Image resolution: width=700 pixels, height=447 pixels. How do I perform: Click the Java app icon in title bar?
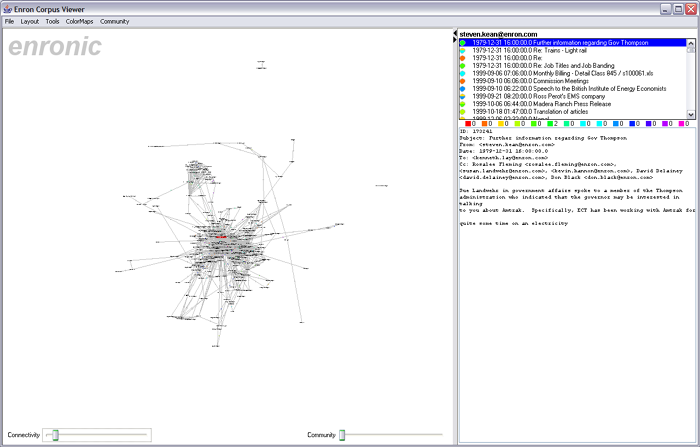(x=7, y=9)
